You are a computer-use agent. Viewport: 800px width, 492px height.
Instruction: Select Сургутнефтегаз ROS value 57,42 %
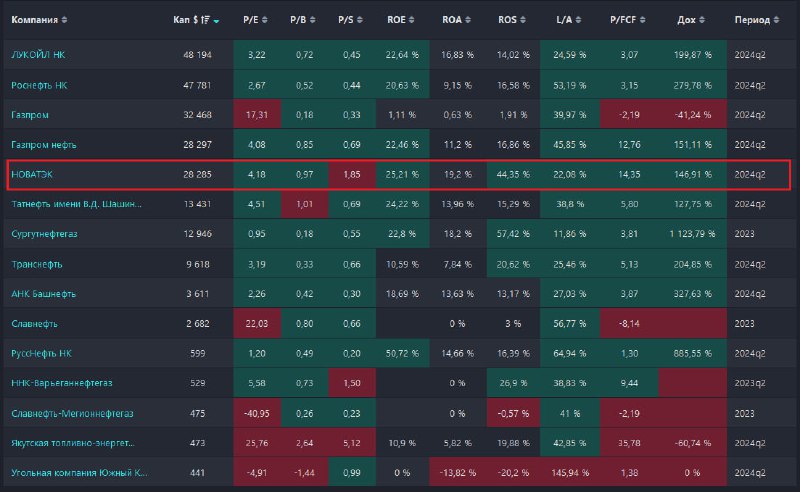coord(513,234)
